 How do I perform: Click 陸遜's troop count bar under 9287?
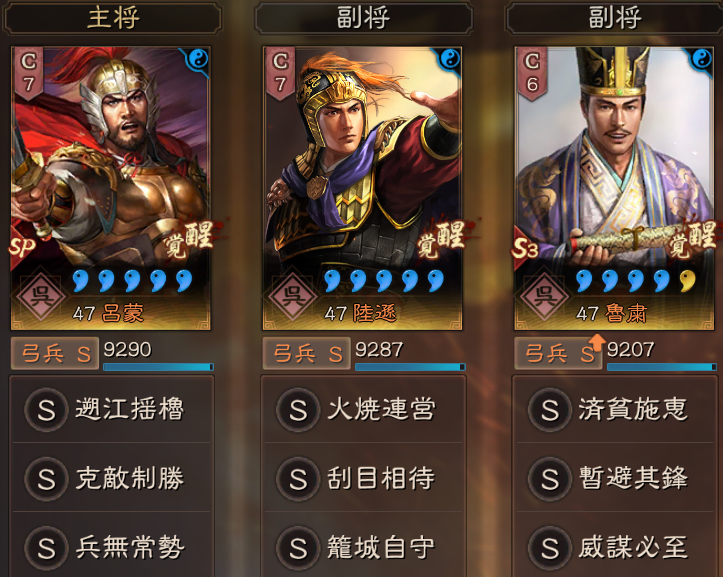pos(410,367)
